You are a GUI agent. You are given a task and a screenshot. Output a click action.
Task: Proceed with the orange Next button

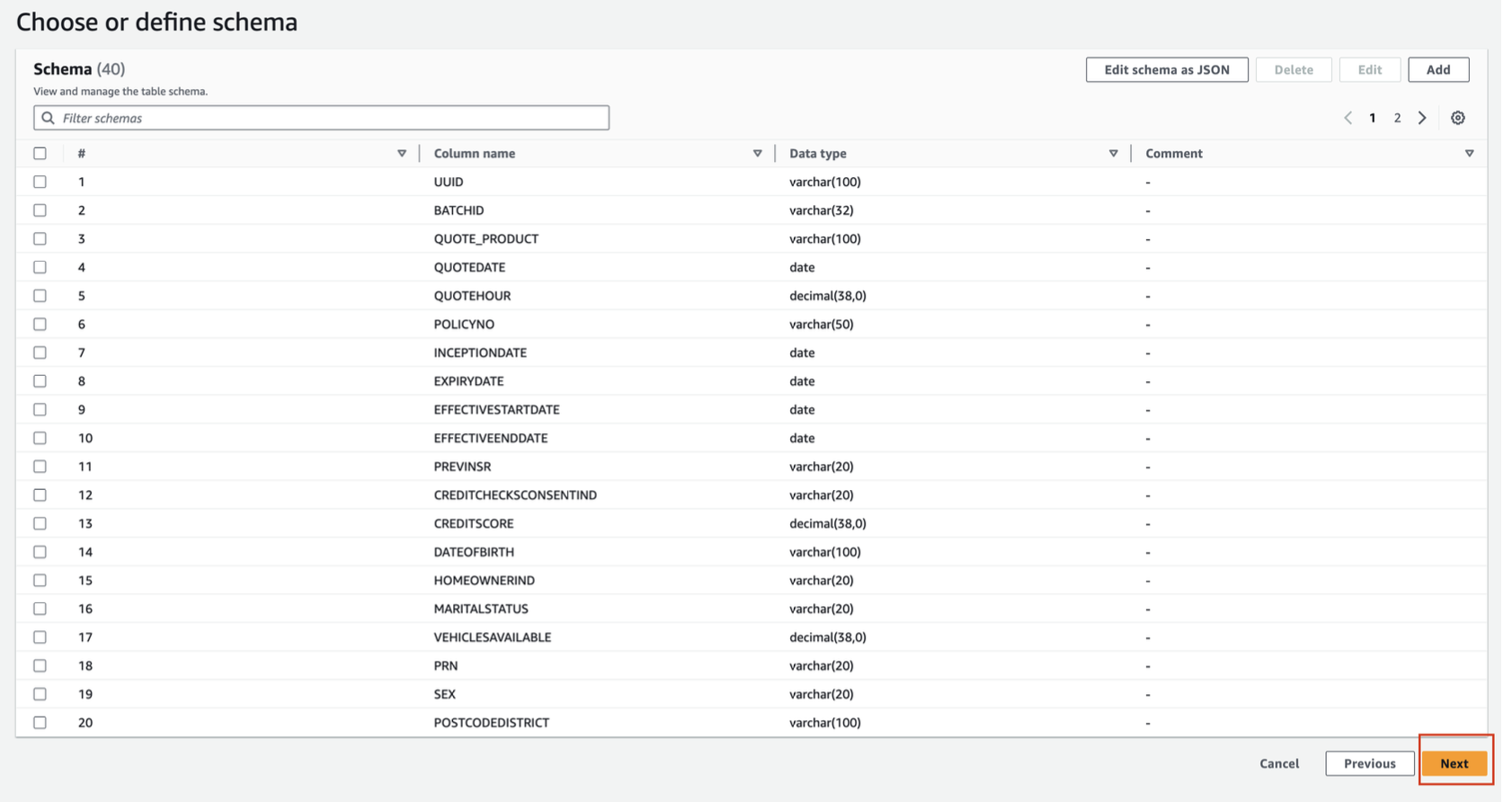1454,763
